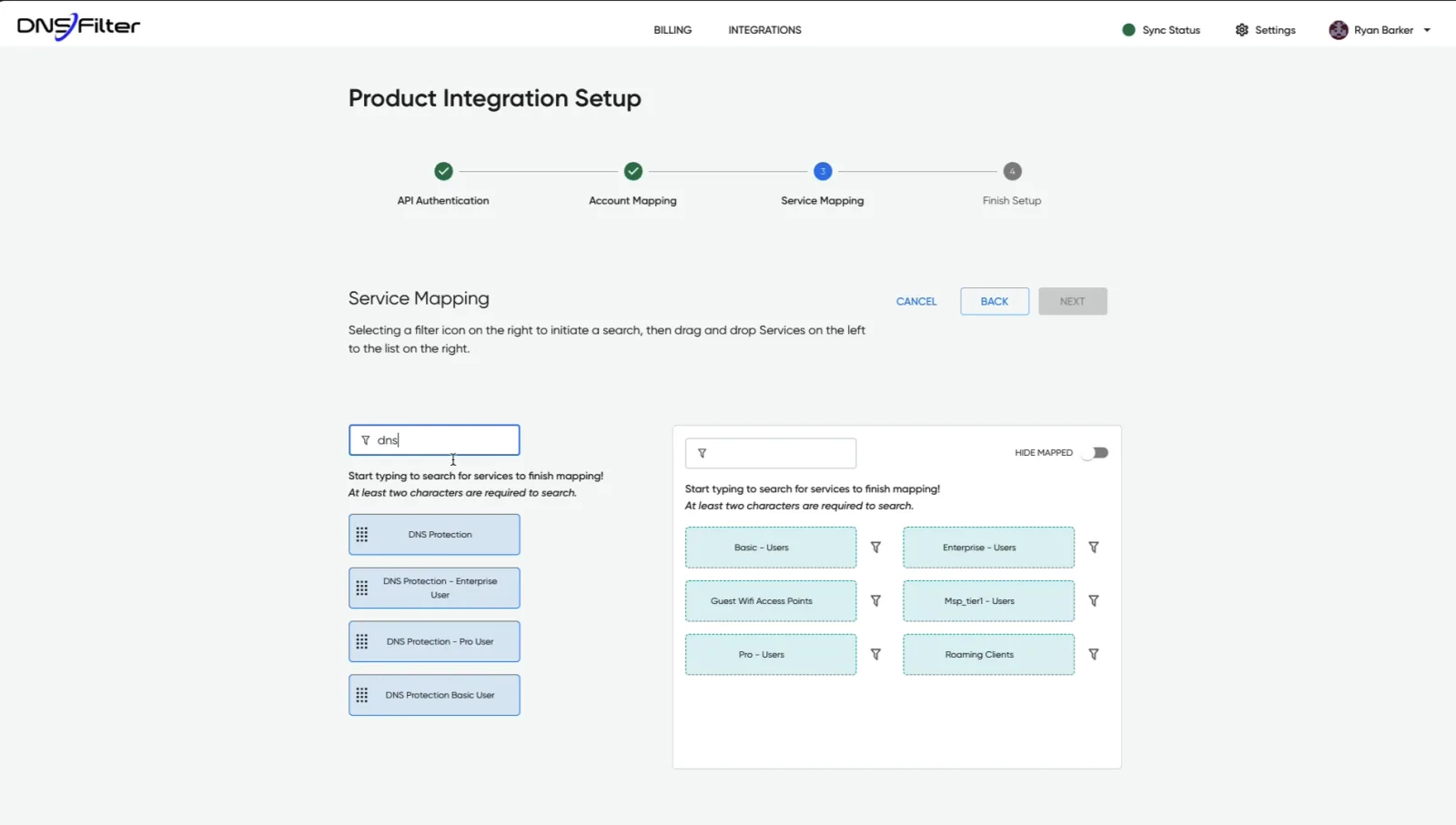Check the green Sync Status indicator
The width and height of the screenshot is (1456, 825).
click(1128, 30)
